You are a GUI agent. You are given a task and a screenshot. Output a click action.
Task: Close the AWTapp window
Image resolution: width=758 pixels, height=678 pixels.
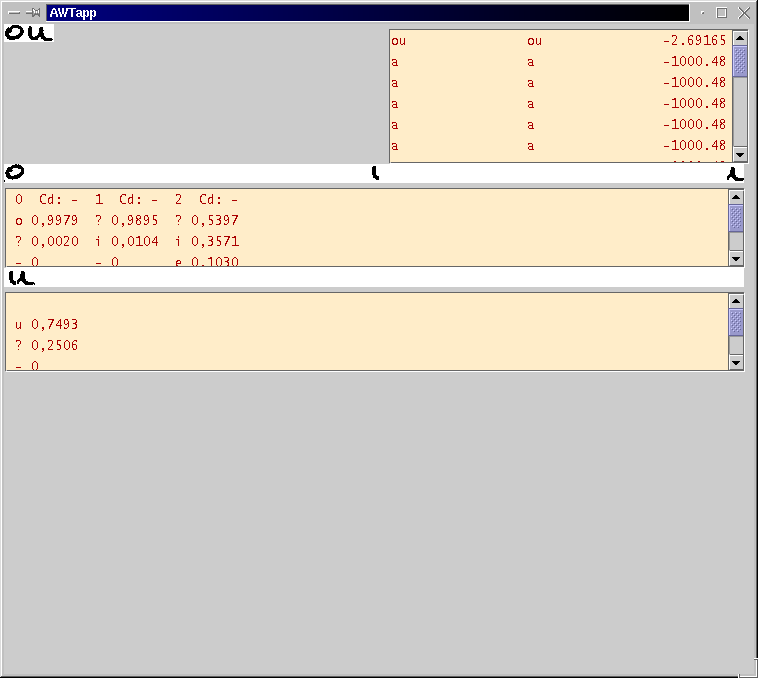click(744, 13)
